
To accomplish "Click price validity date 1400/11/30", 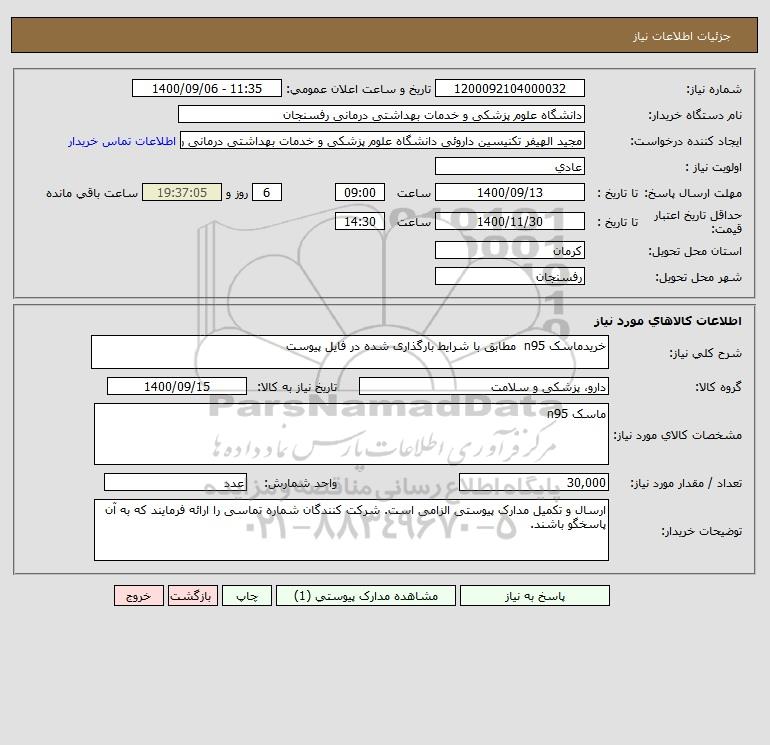I will coord(510,221).
